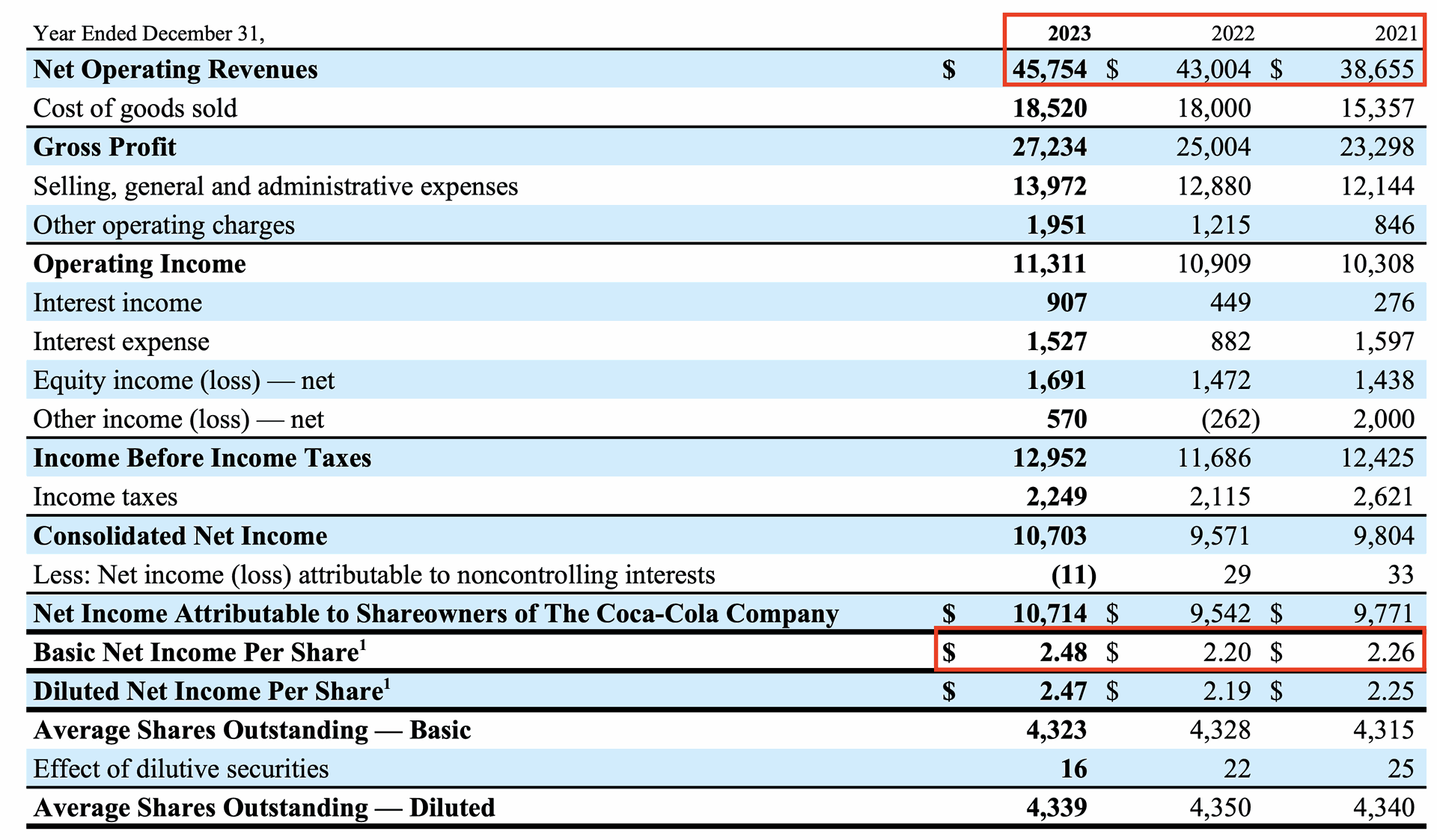Select the Operating Income row label

(x=140, y=264)
